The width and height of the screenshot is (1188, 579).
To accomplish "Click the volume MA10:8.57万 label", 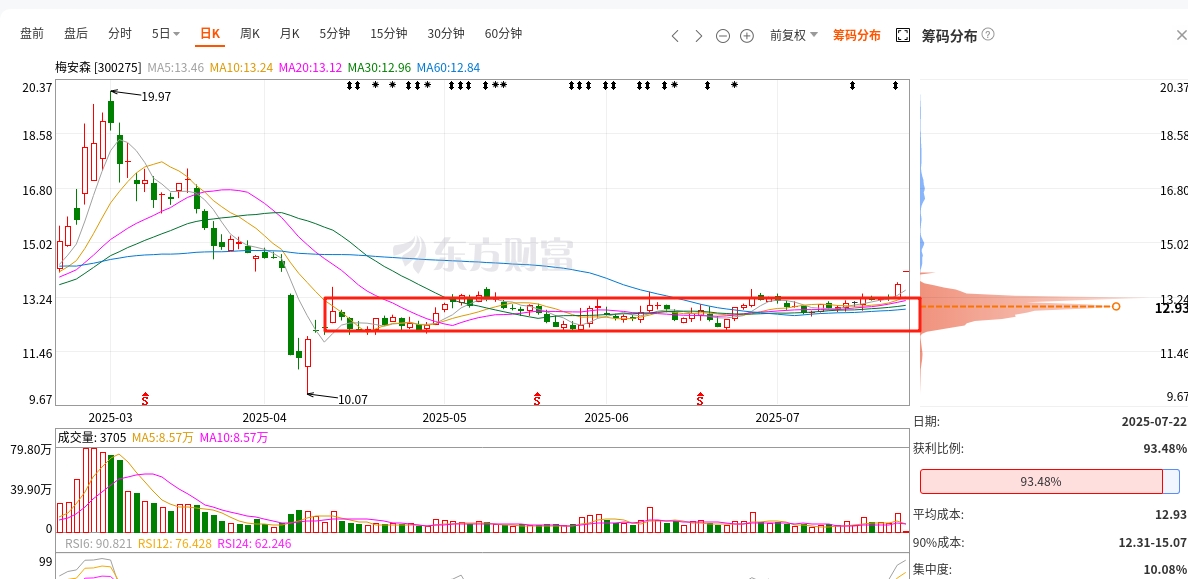I will click(233, 437).
